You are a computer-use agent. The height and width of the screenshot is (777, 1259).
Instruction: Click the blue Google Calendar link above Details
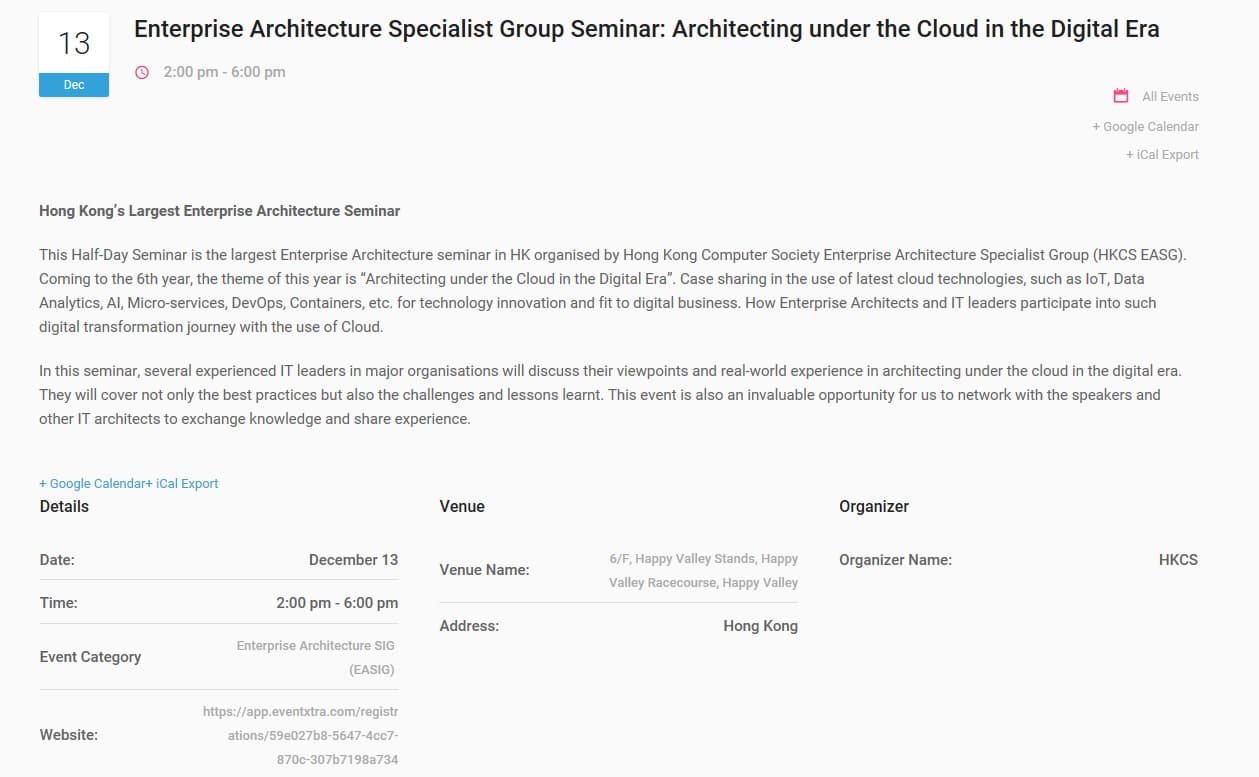[x=92, y=484]
